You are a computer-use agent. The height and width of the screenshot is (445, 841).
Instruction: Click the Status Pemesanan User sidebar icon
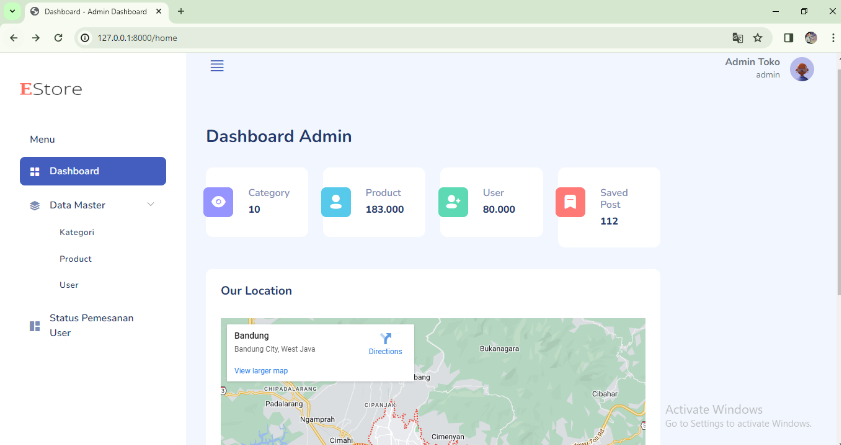pyautogui.click(x=35, y=326)
